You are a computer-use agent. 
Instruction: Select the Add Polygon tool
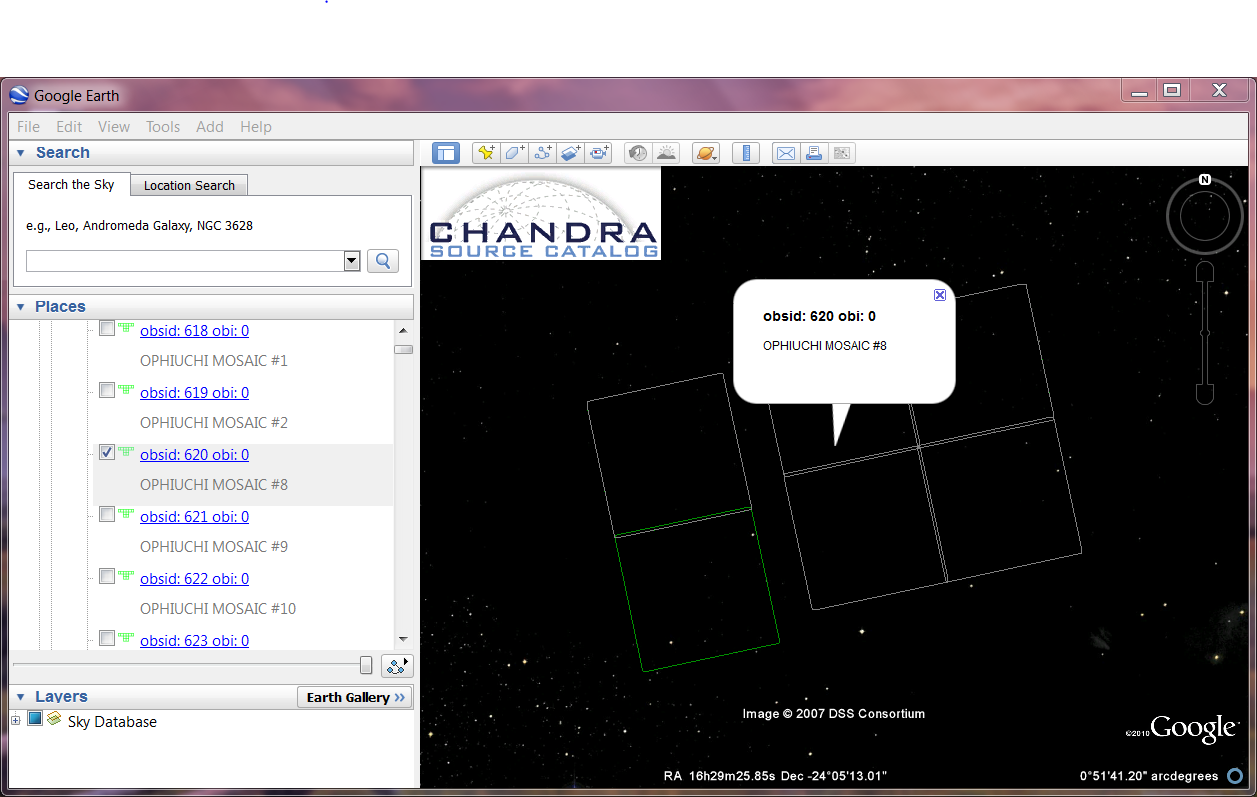point(514,153)
